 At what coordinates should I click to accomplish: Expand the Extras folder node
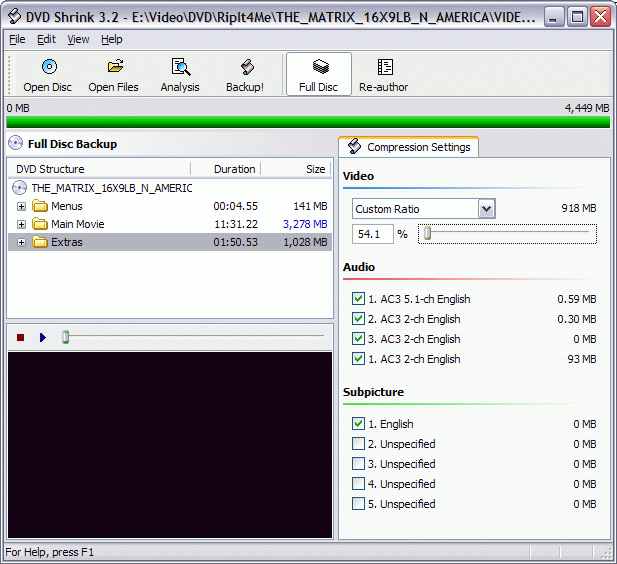coord(21,242)
